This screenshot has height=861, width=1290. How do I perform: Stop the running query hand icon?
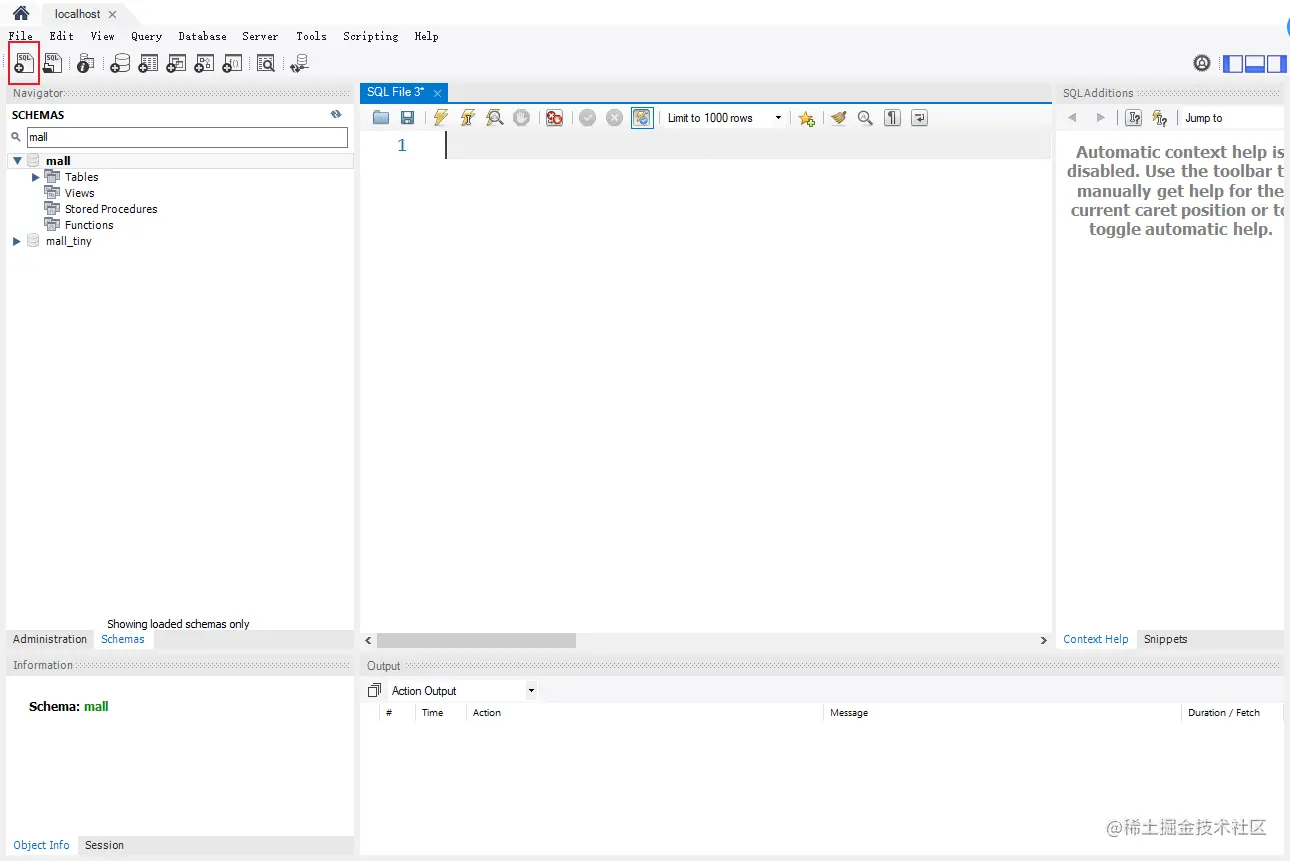click(521, 118)
